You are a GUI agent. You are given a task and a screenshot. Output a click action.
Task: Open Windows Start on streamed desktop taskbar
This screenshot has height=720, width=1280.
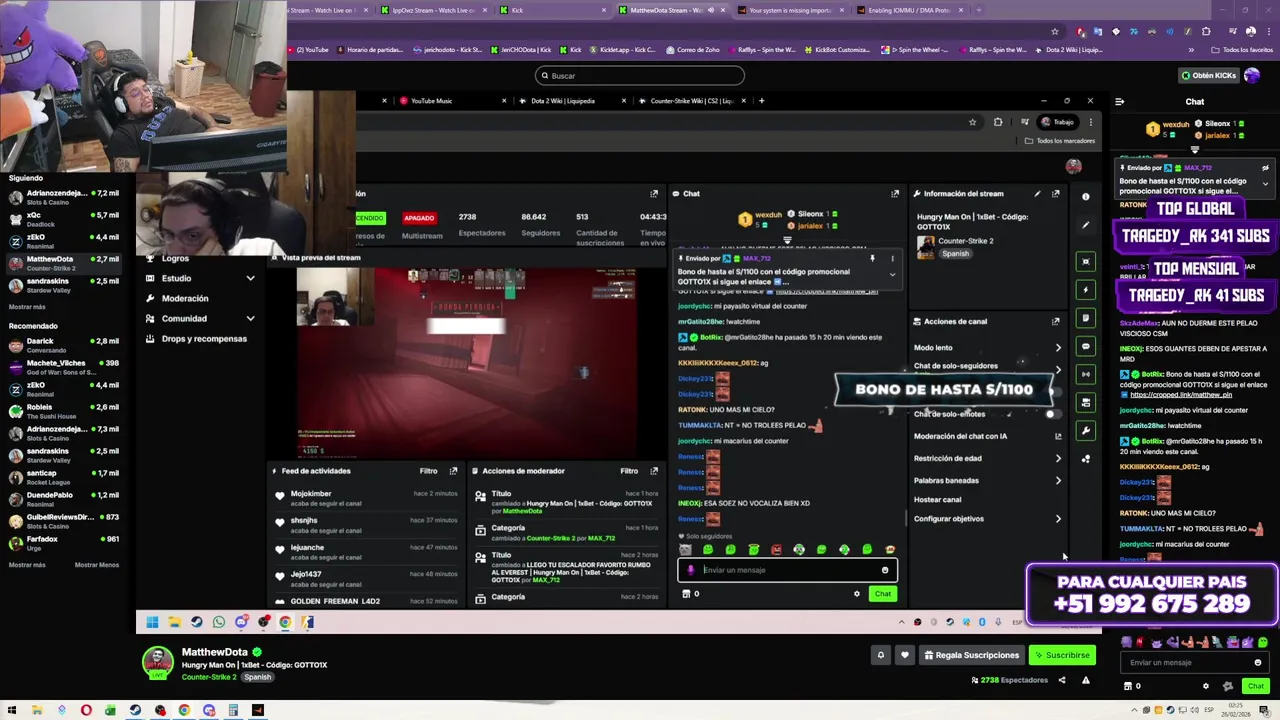152,622
